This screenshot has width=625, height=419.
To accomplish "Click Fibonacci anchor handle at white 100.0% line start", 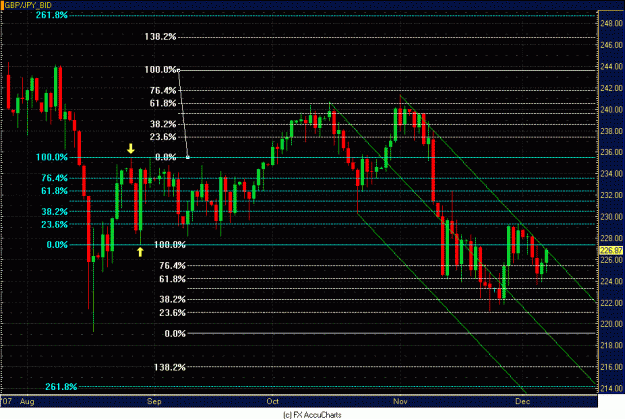I will coord(179,71).
